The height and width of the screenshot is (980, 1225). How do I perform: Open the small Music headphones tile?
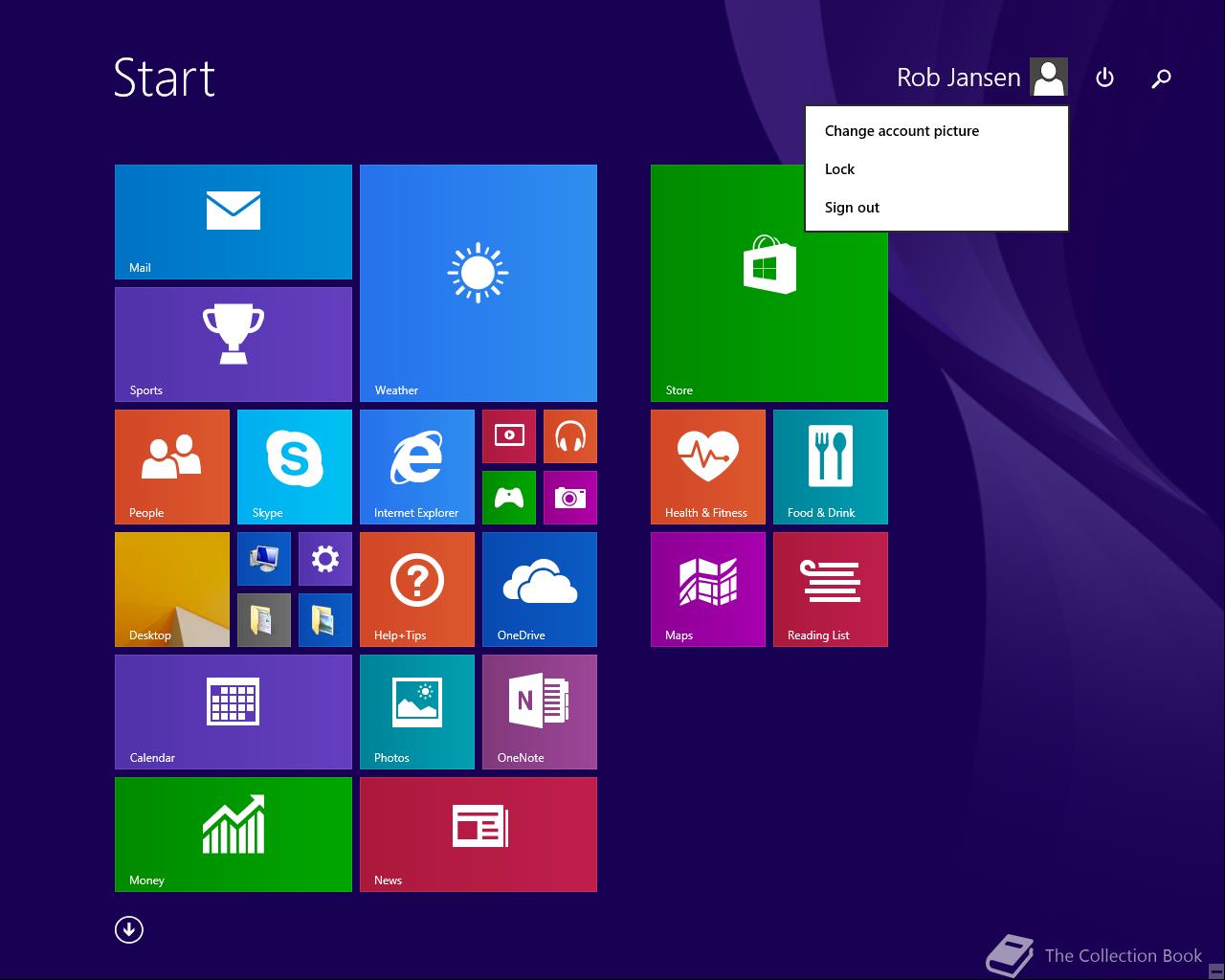pos(570,436)
